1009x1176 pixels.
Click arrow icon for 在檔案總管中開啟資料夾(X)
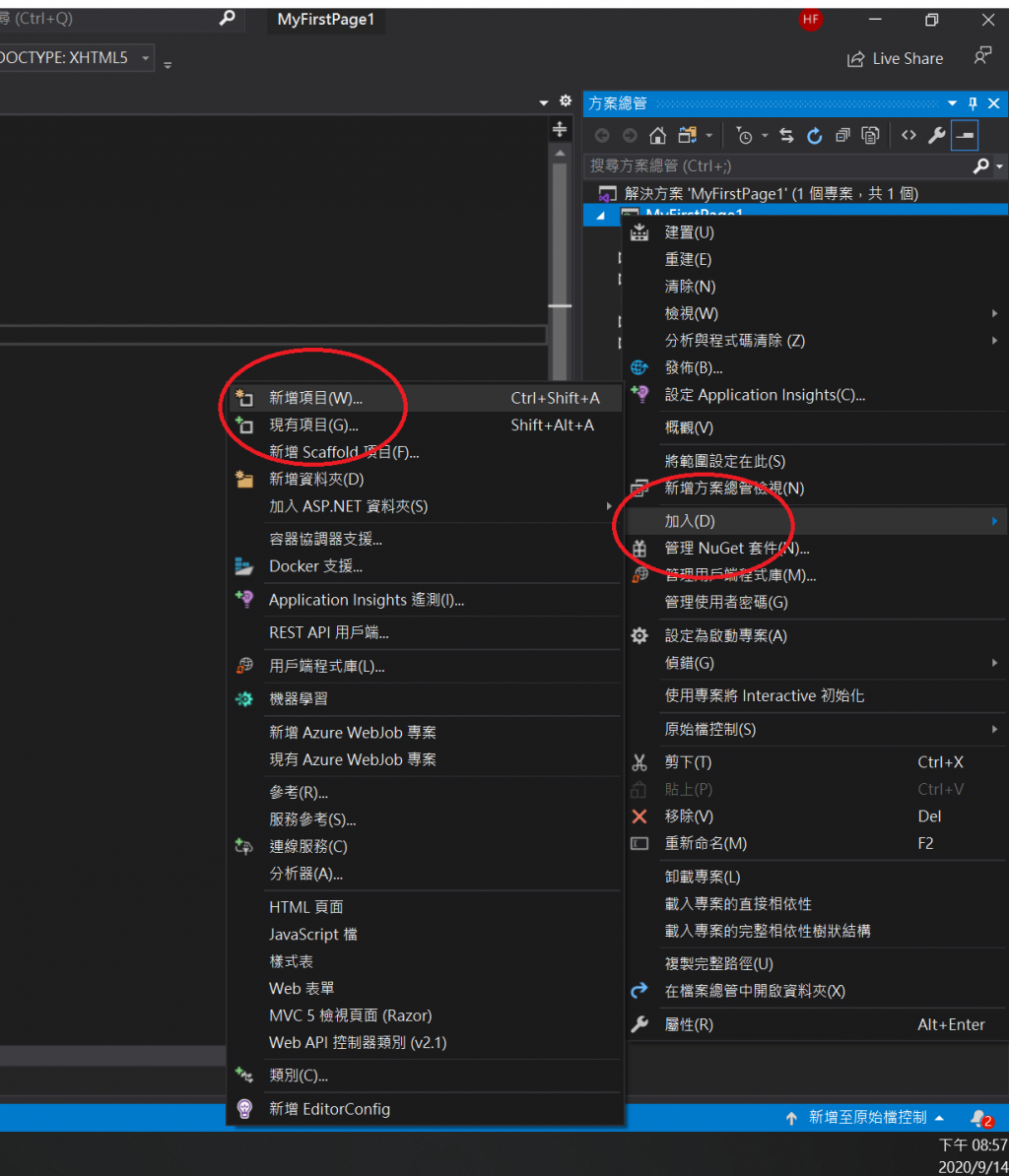pos(639,991)
